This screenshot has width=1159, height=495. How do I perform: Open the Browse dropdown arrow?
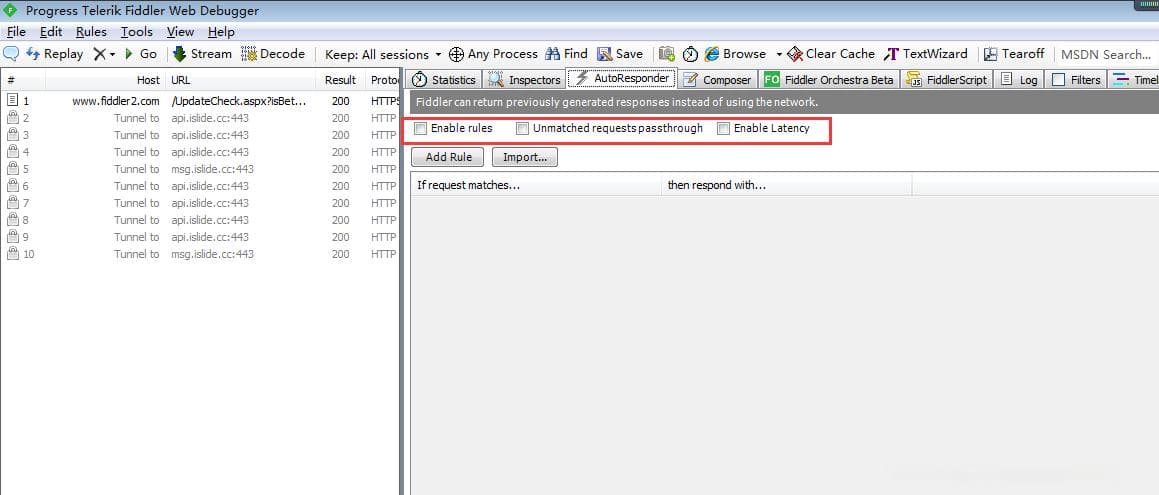coord(778,54)
